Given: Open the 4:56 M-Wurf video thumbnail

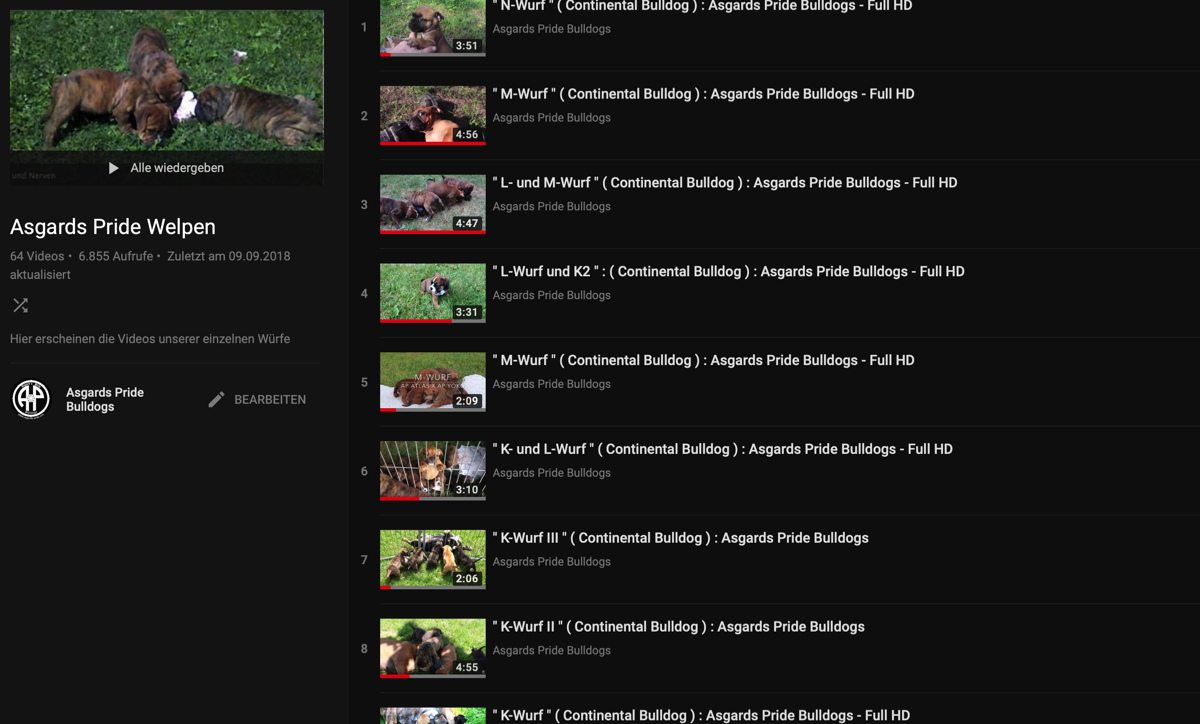Looking at the screenshot, I should (433, 115).
